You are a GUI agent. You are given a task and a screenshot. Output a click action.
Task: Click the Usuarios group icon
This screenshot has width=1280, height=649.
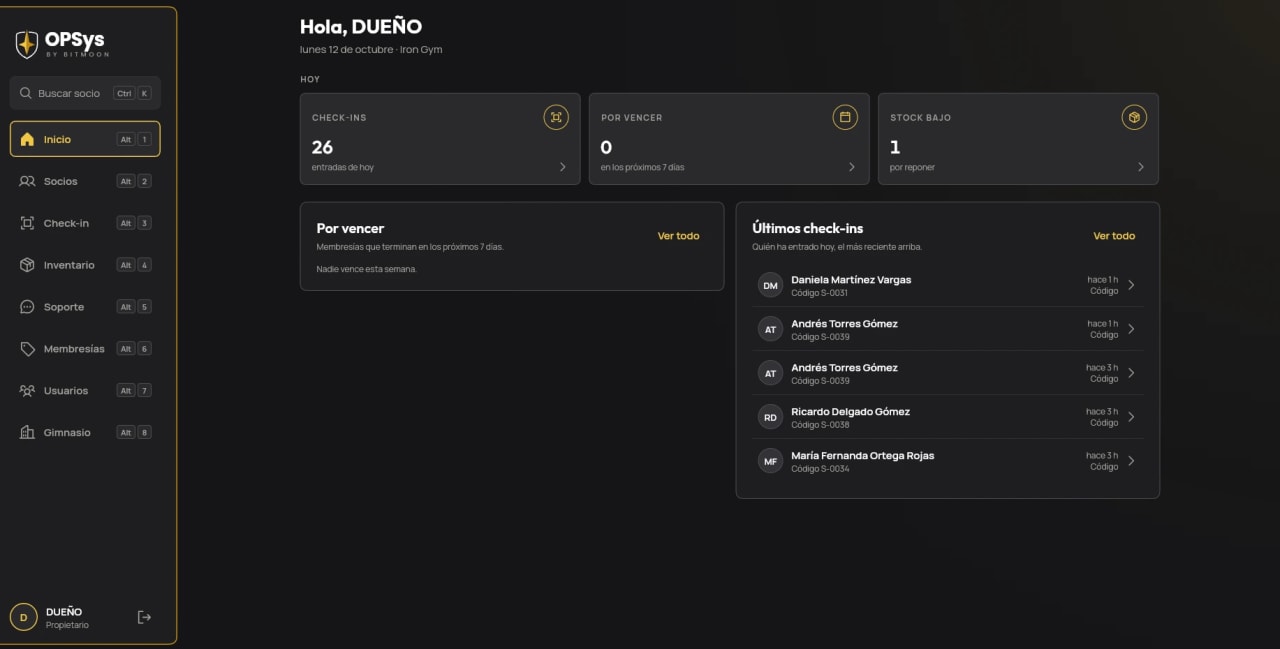click(x=27, y=391)
